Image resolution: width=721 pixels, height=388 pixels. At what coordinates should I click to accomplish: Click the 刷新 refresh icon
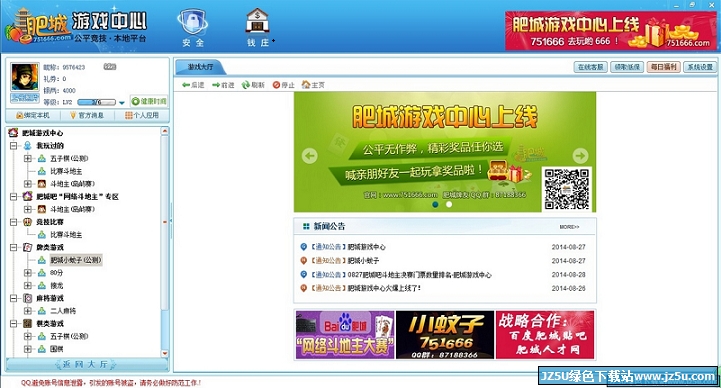(253, 85)
